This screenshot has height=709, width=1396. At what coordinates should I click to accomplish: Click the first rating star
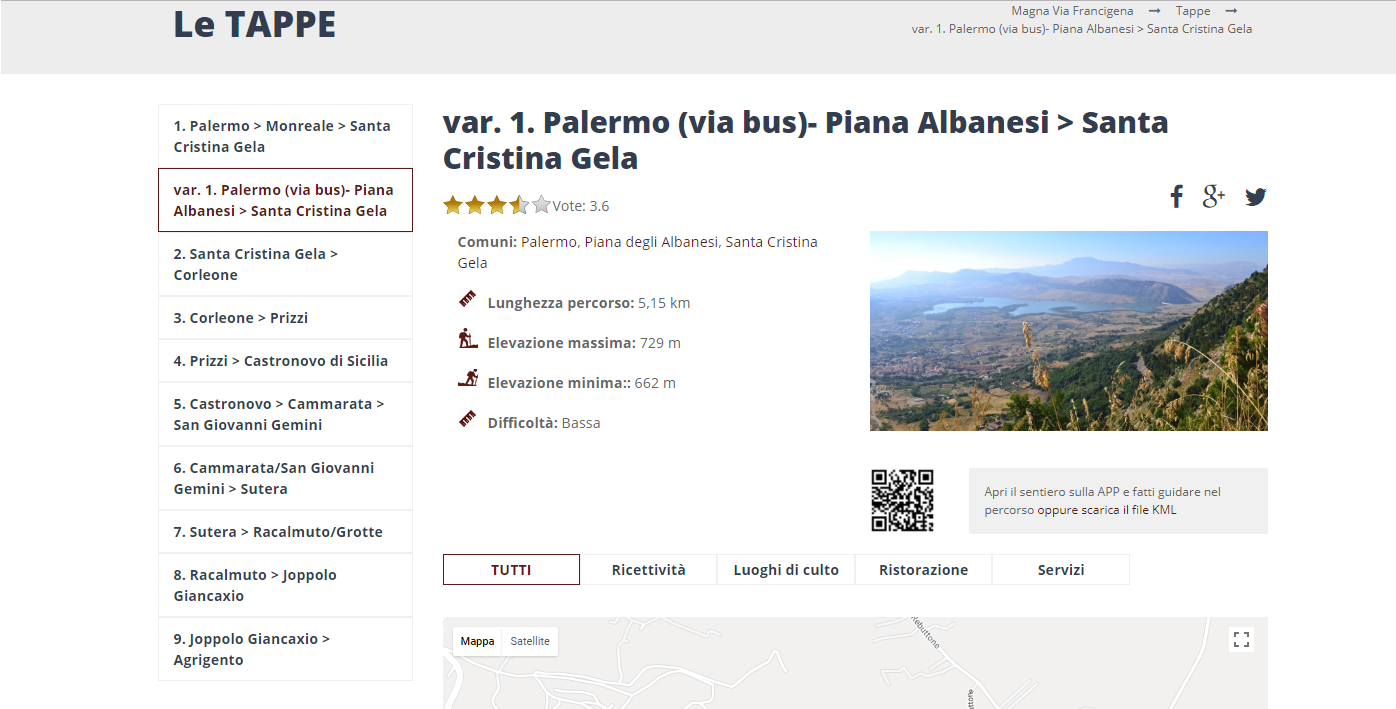453,205
